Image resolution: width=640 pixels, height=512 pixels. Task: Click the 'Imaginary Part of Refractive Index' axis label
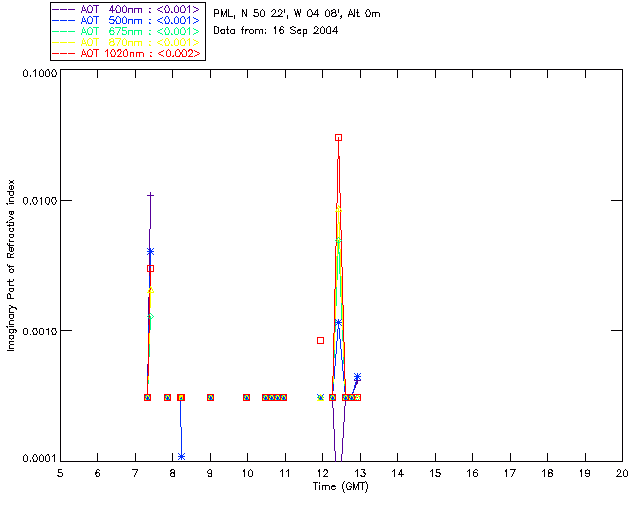pos(11,265)
